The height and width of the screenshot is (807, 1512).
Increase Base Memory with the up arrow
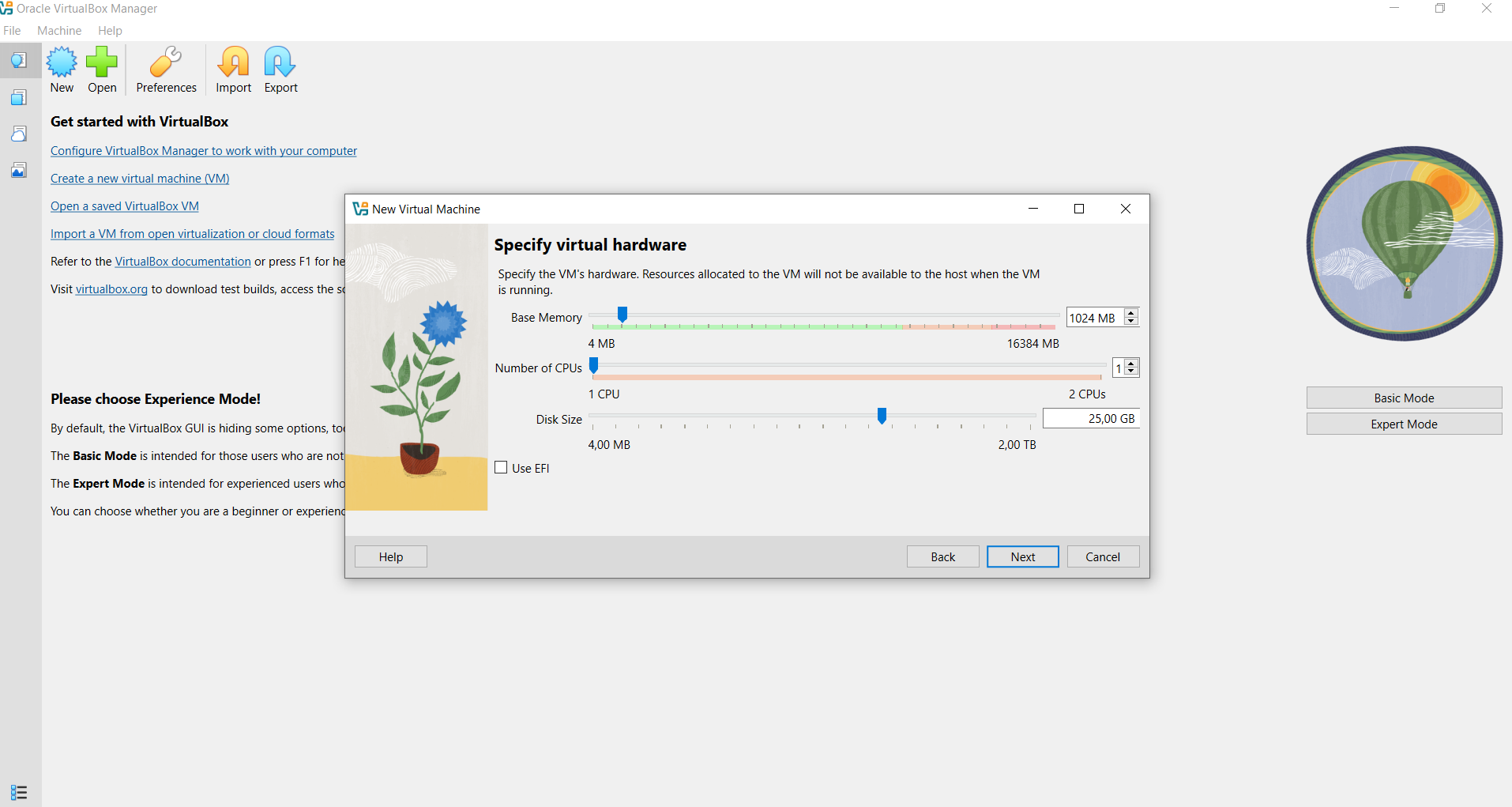coord(1131,313)
